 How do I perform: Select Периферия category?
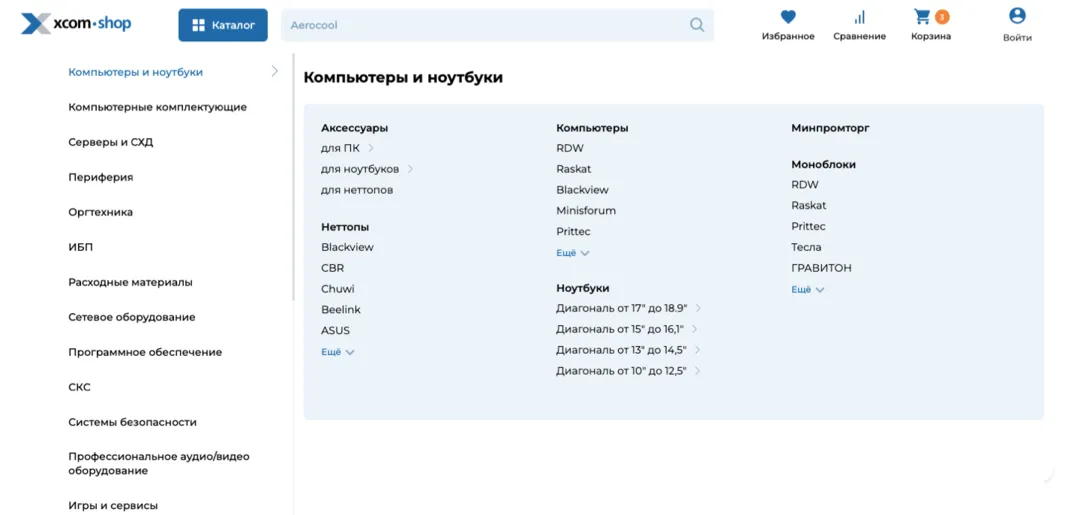pyautogui.click(x=100, y=177)
